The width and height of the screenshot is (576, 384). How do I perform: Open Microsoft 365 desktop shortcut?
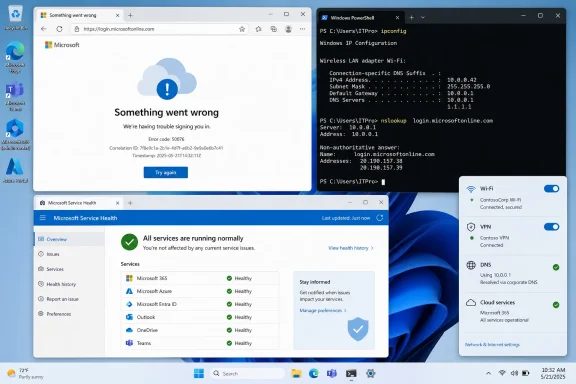pos(15,135)
